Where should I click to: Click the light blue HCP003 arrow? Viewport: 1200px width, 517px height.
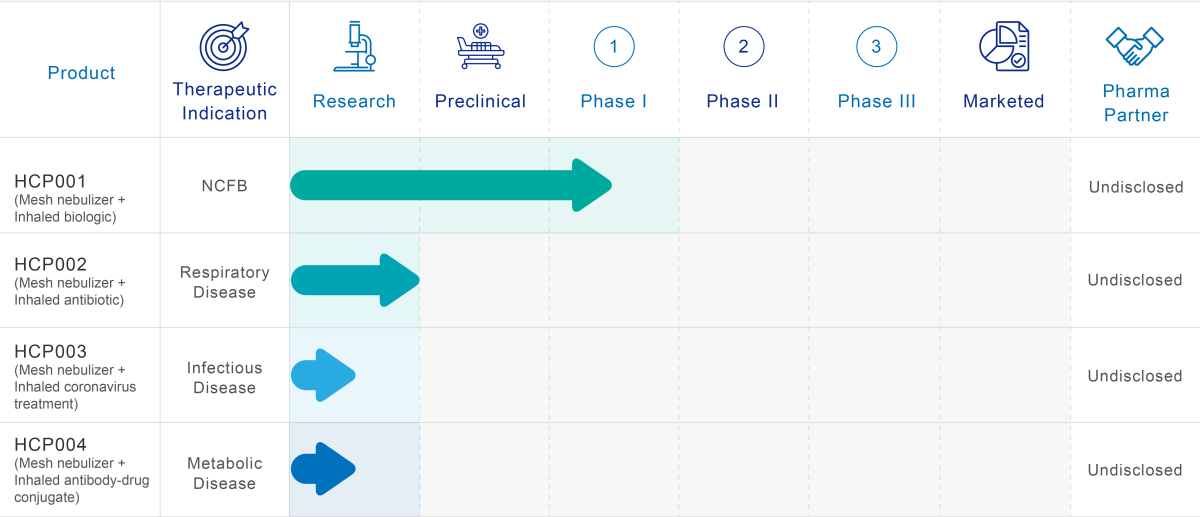coord(323,375)
